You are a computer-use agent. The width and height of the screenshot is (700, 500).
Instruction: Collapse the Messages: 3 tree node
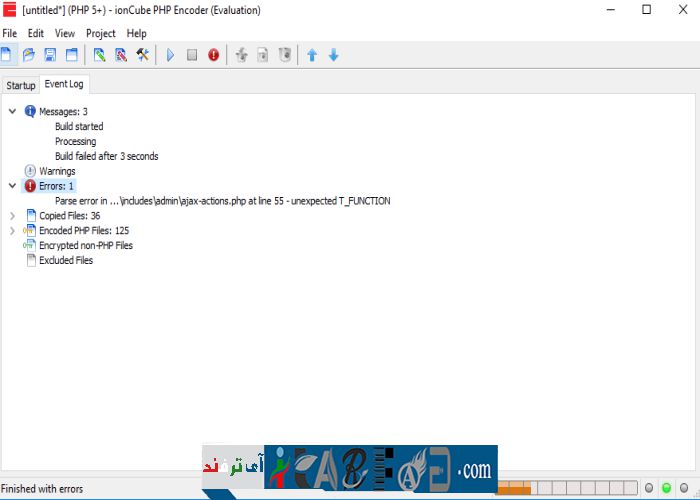click(x=12, y=111)
